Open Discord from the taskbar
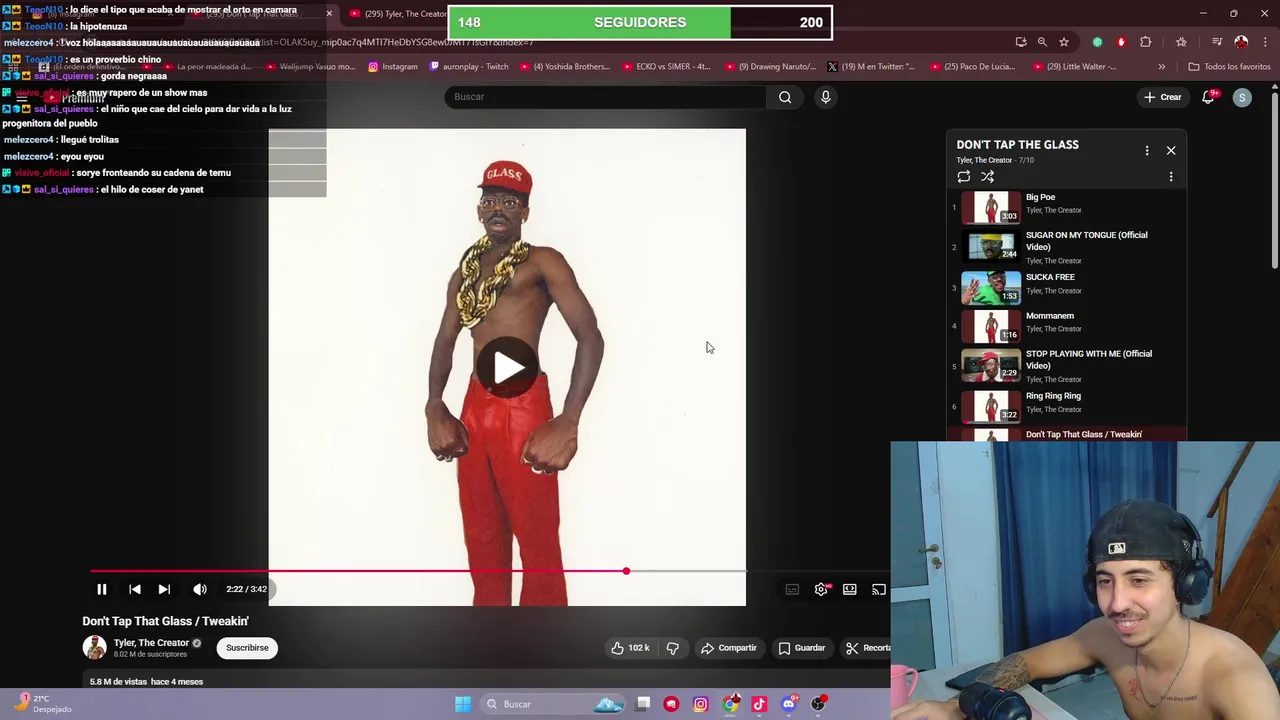The width and height of the screenshot is (1280, 720). point(789,704)
